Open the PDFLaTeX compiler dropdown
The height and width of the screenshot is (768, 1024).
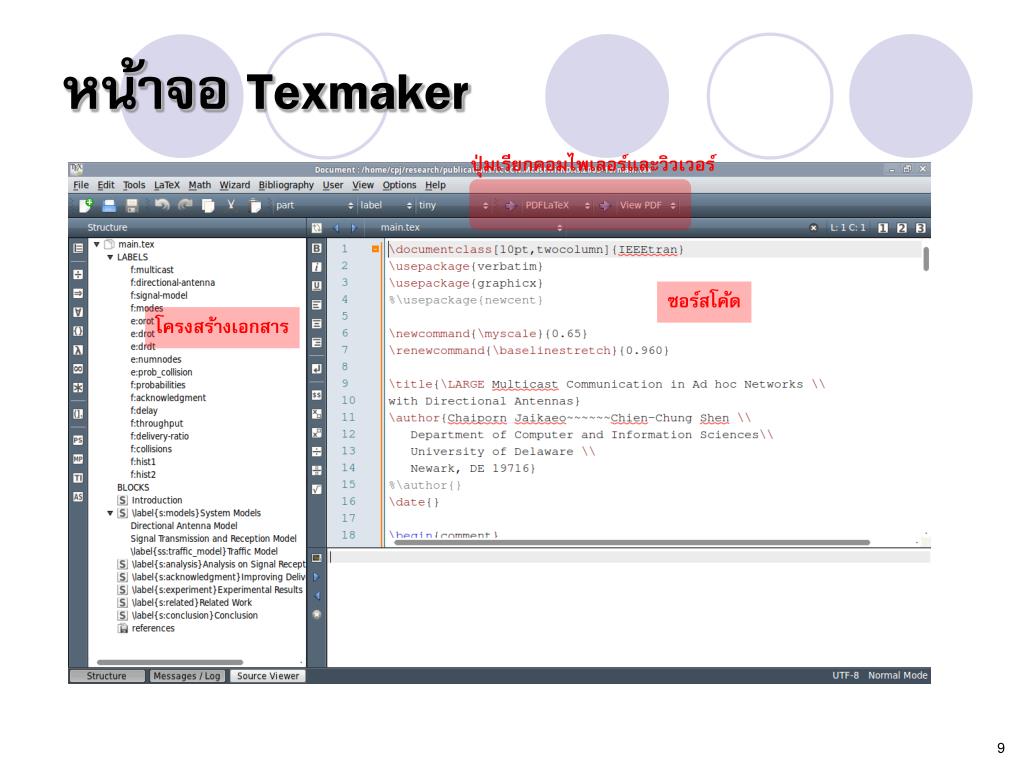point(557,206)
